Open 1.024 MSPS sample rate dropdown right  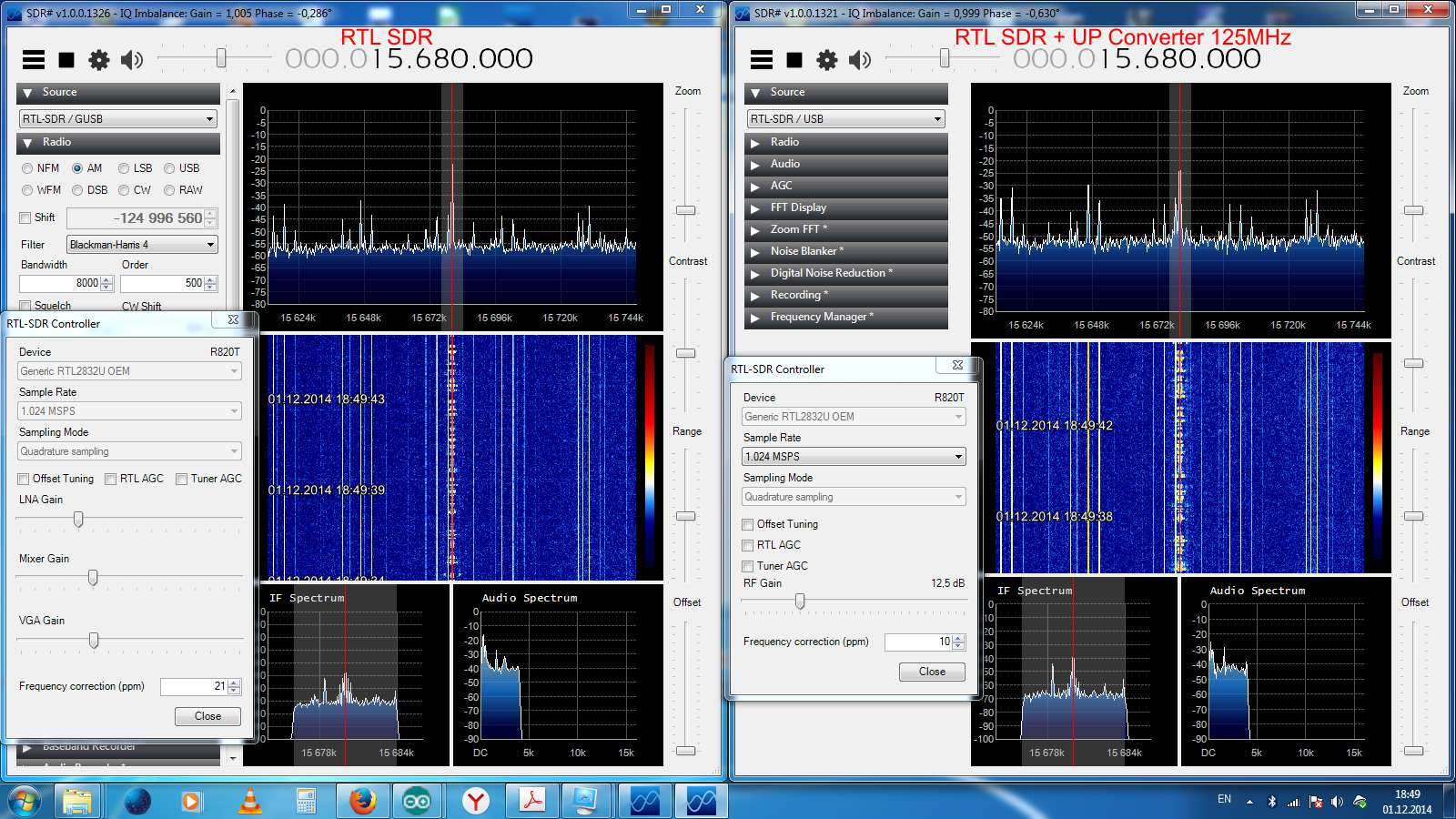click(x=854, y=457)
